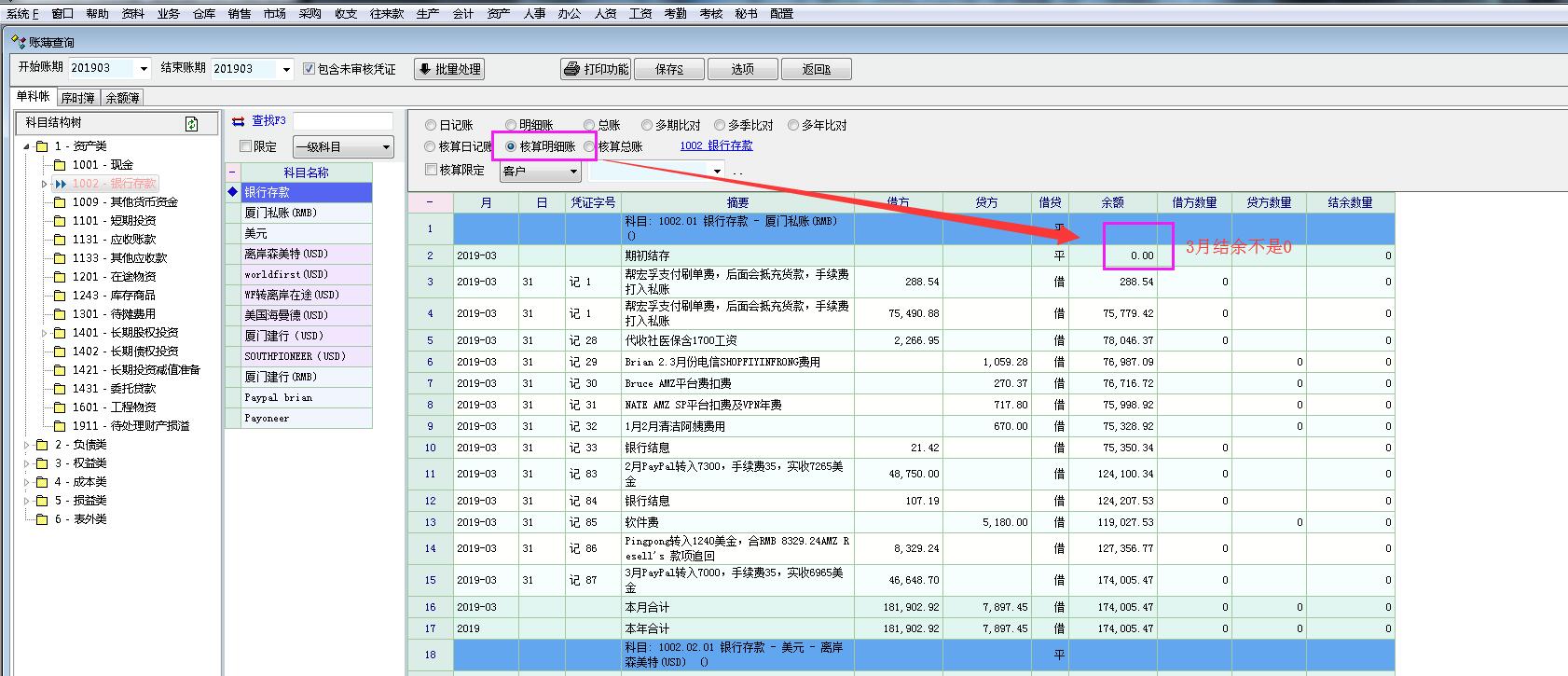Select 美国海曼德 (USD) in the account list
Image resolution: width=1568 pixels, height=676 pixels.
click(286, 315)
